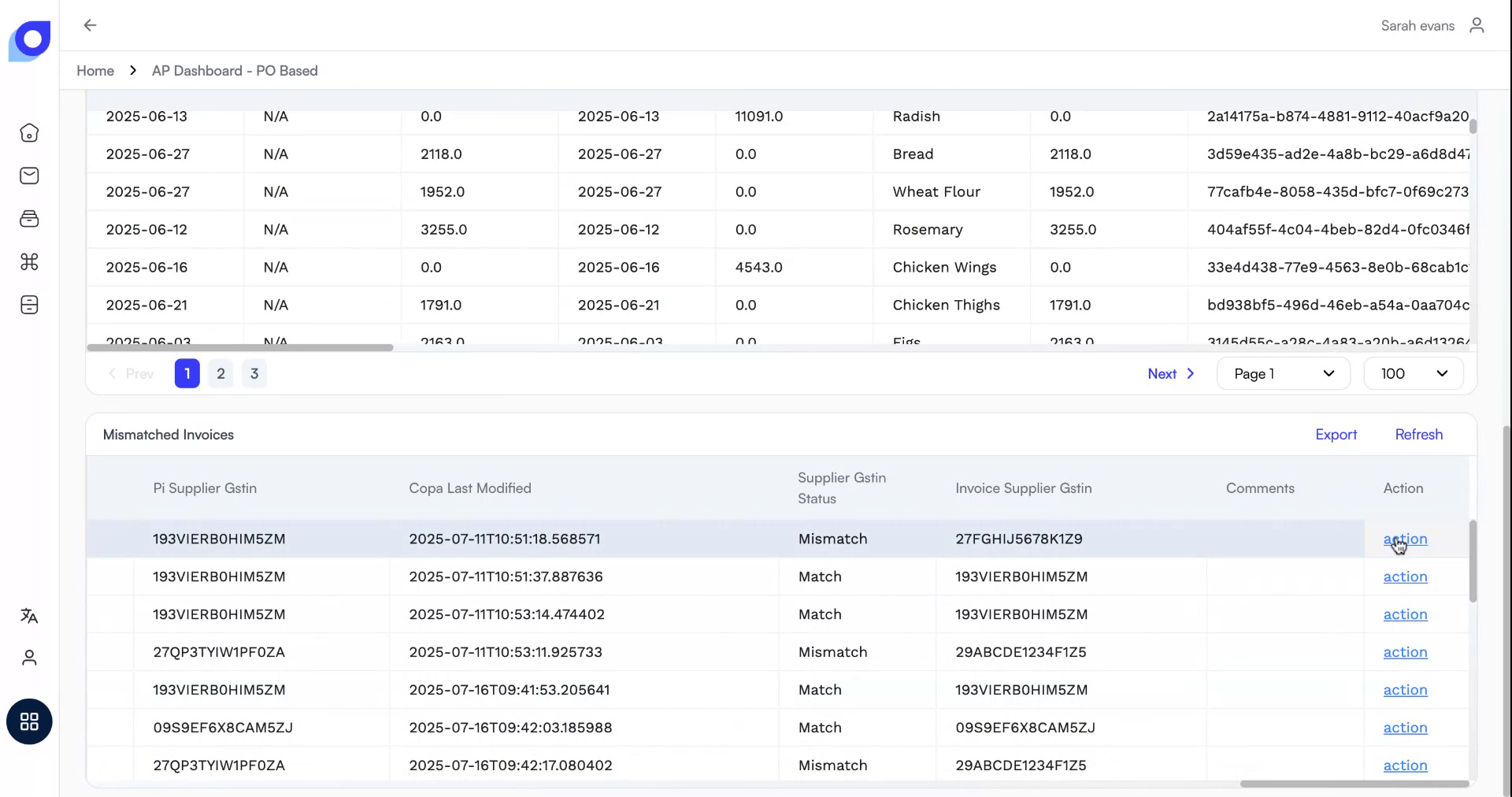Select the language translation icon near the bottom sidebar
This screenshot has height=797, width=1512.
click(x=29, y=617)
